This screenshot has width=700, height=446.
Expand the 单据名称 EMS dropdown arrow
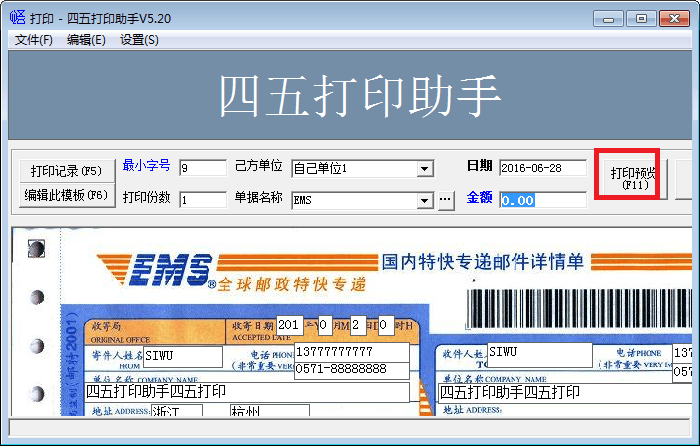pos(425,200)
